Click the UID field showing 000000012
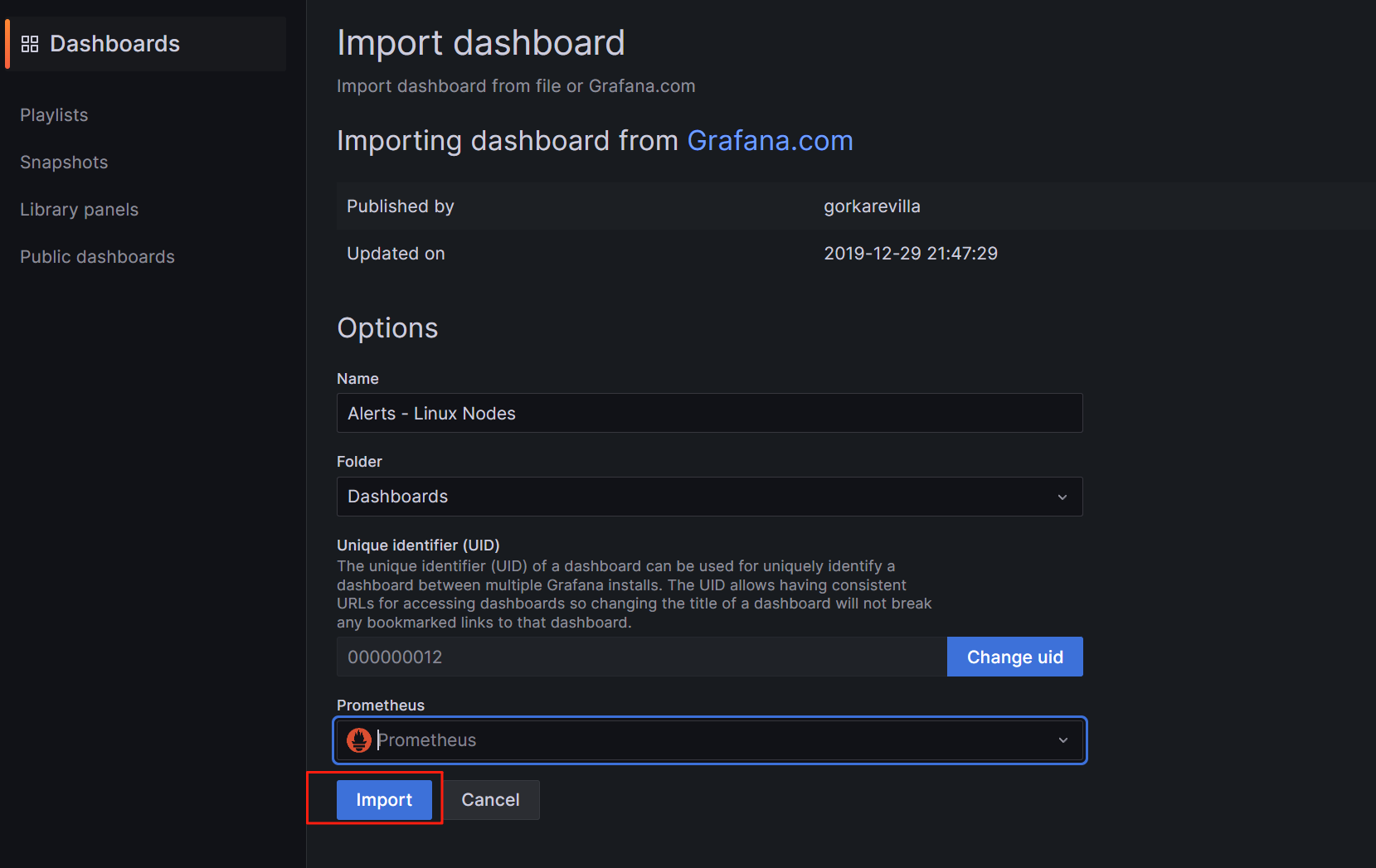 click(642, 657)
